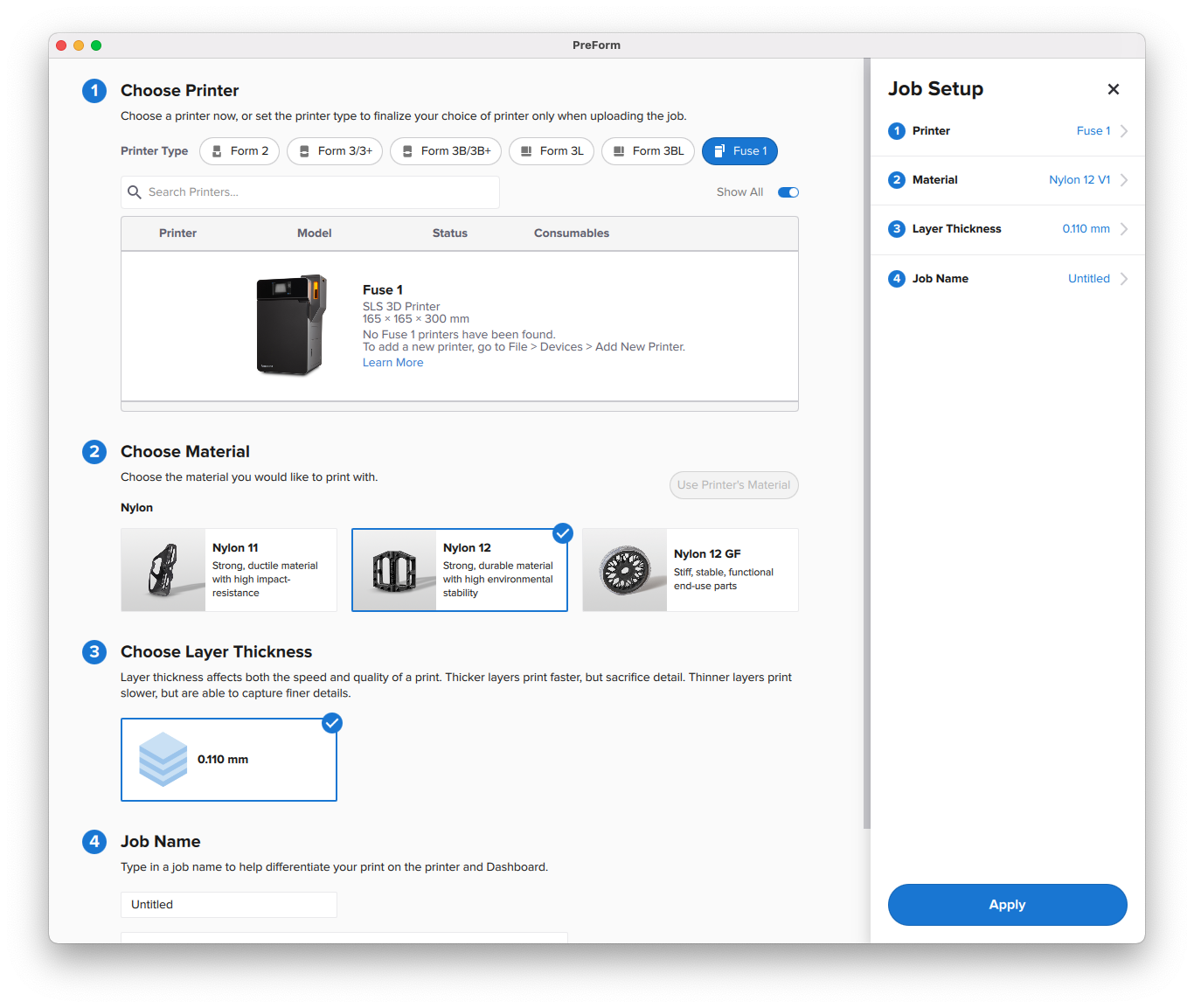
Task: Click the Form 3B/3B+ printer icon
Action: (x=407, y=151)
